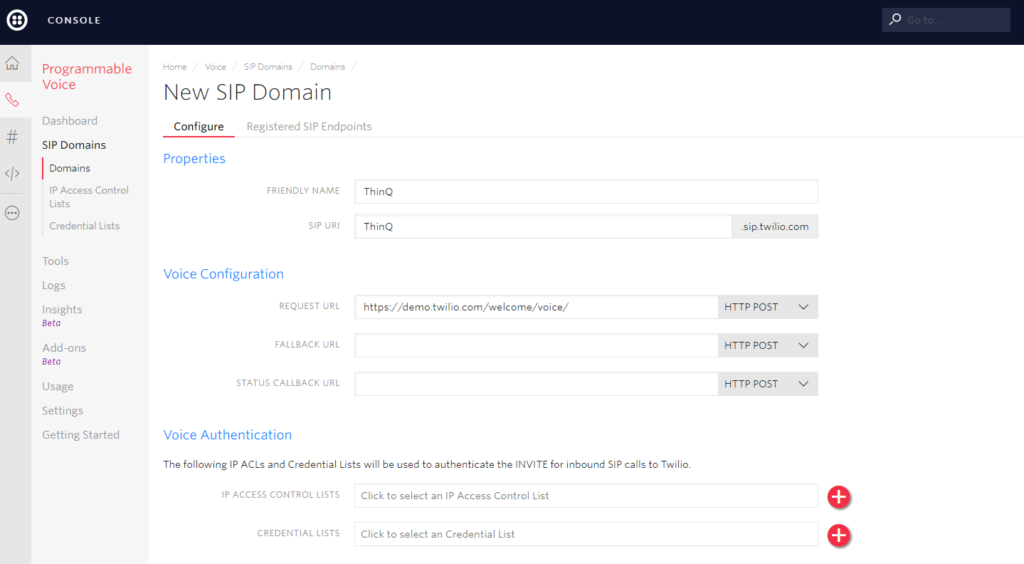This screenshot has width=1024, height=564.
Task: Open the All Products ellipsis icon
Action: coord(12,213)
